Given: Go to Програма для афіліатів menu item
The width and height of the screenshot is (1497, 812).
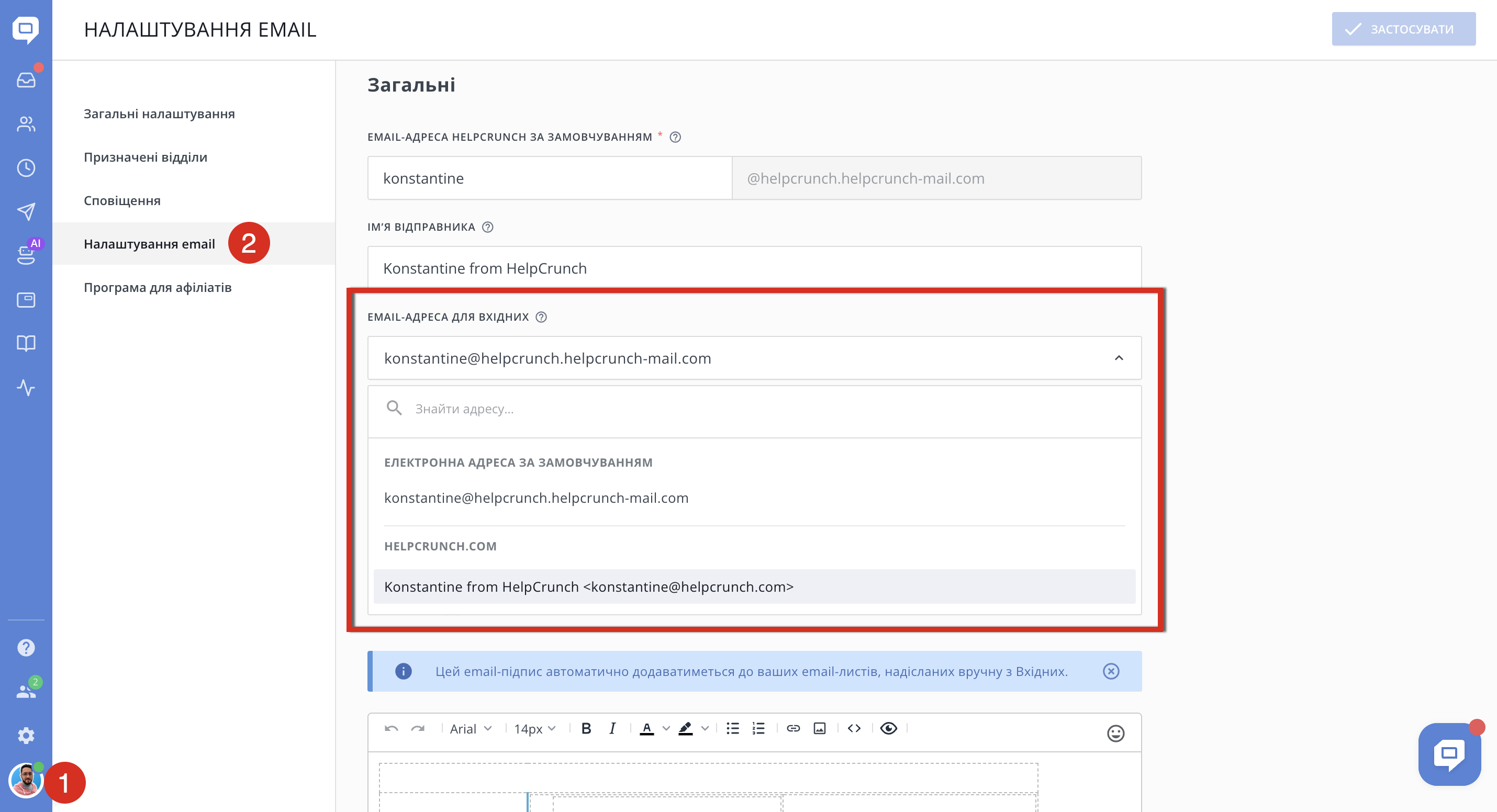Looking at the screenshot, I should click(x=158, y=288).
